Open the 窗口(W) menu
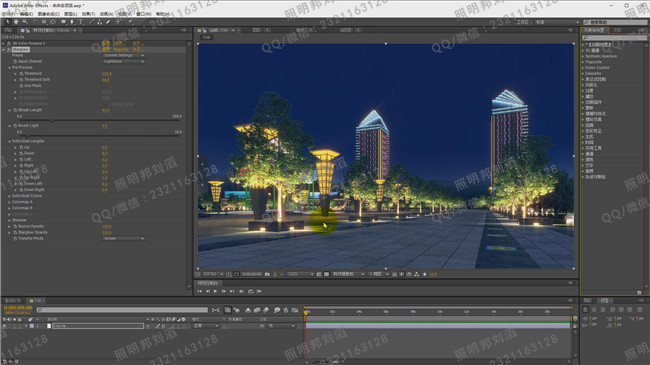Screen dimensions: 650x365 coord(144,14)
